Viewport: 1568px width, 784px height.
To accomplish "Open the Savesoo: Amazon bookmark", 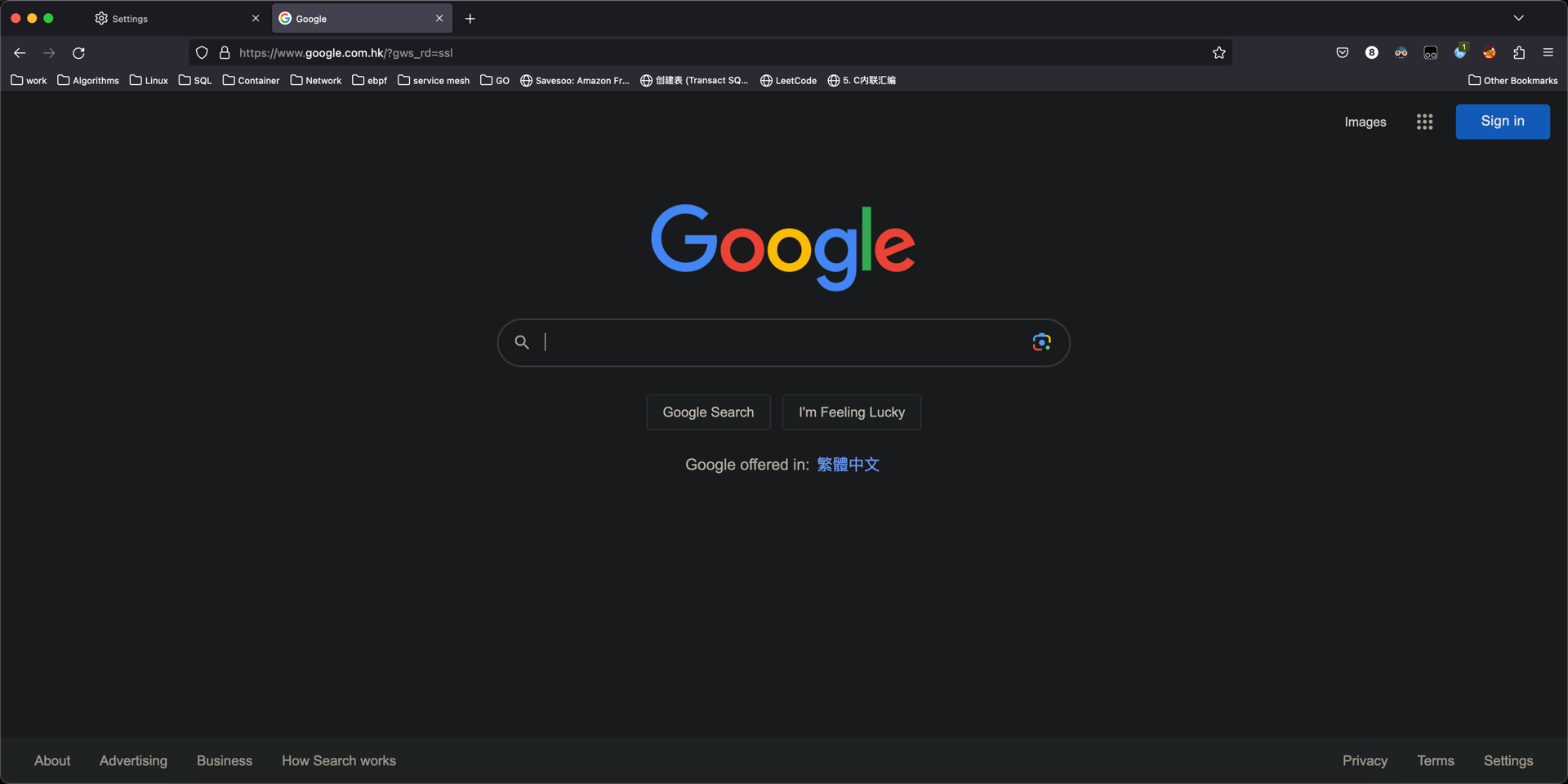I will 575,80.
